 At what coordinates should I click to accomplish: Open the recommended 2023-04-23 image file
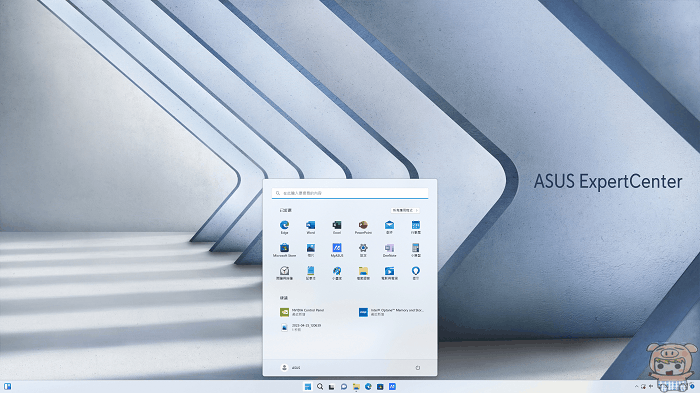coord(300,327)
